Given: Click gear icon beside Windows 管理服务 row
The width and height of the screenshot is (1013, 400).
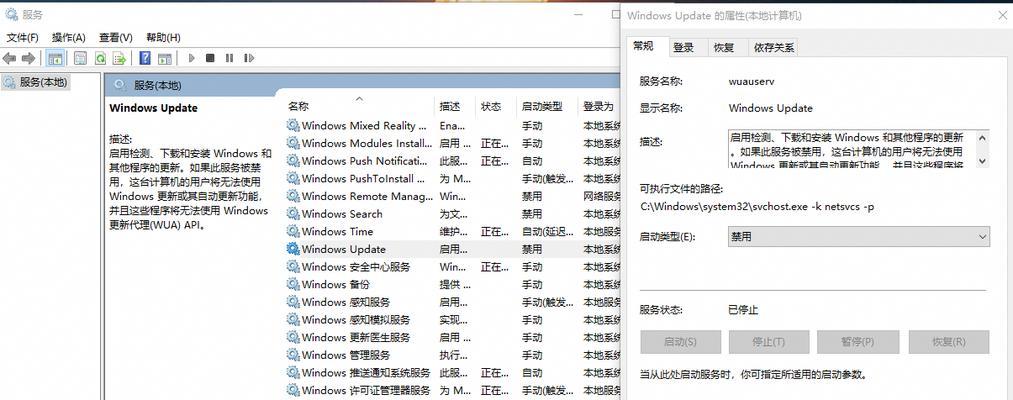Looking at the screenshot, I should [x=293, y=355].
